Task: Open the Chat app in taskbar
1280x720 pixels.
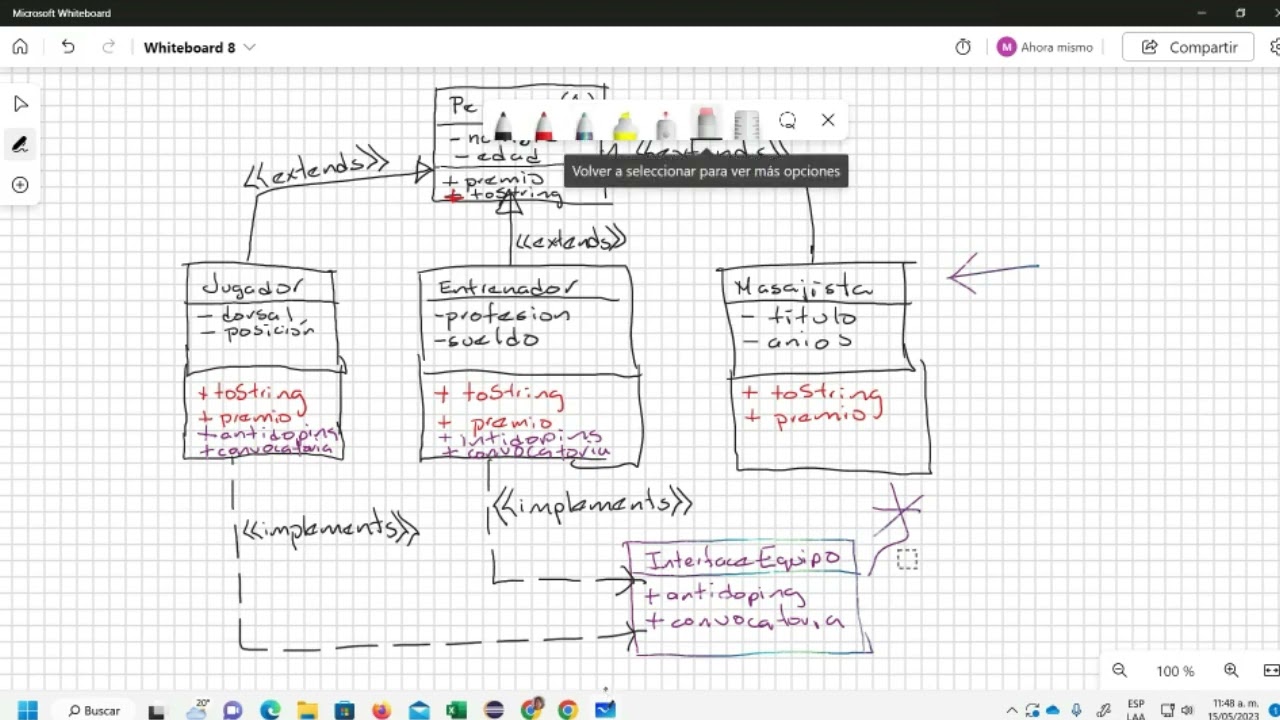Action: pos(232,710)
